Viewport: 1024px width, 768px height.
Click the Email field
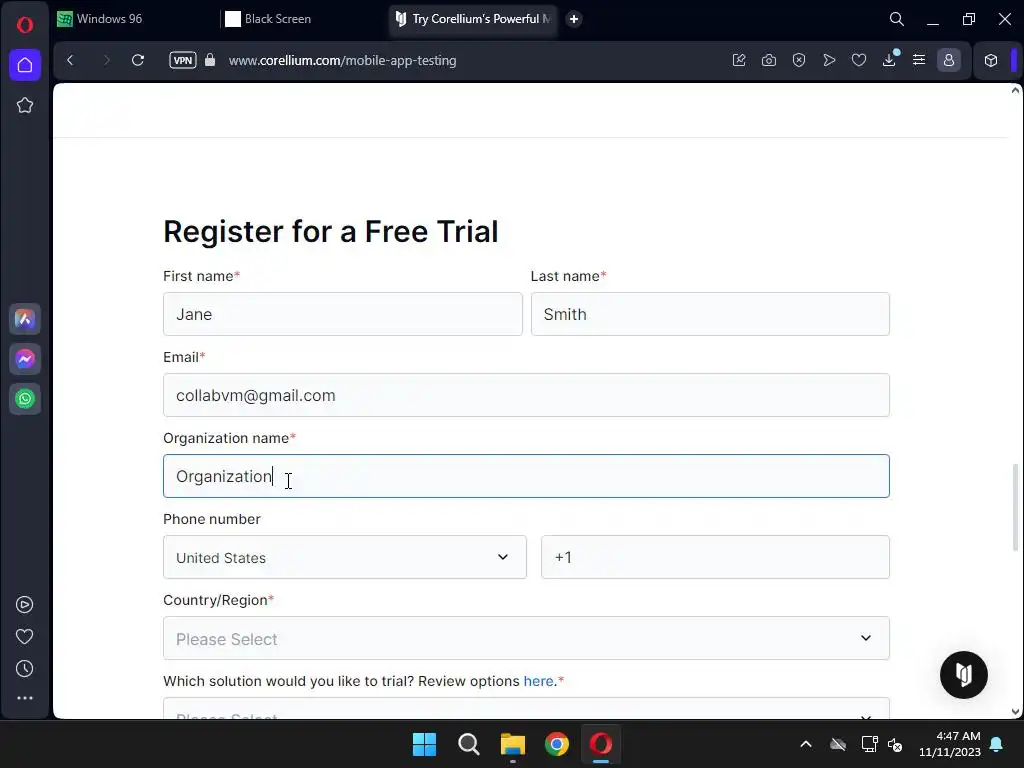pos(526,395)
